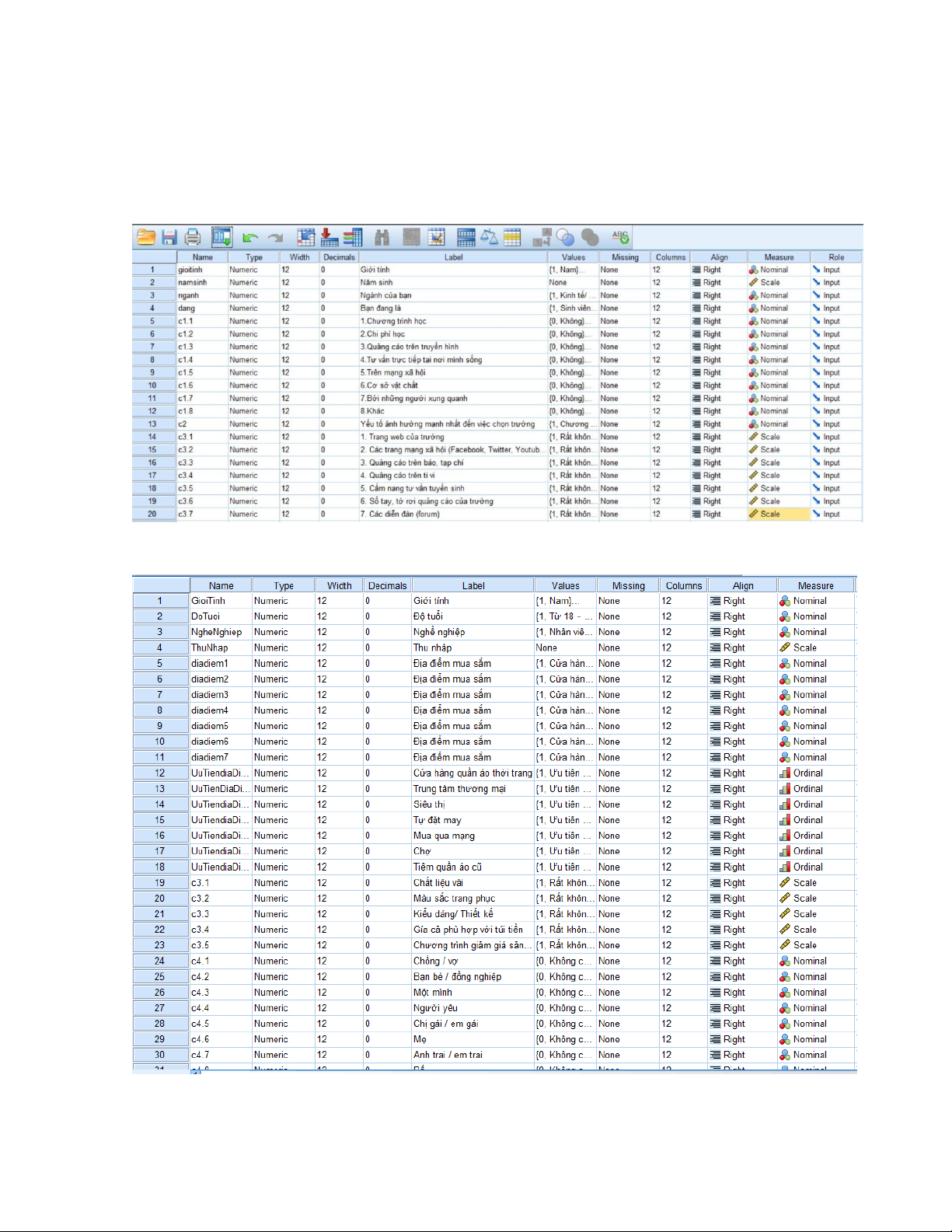Image resolution: width=952 pixels, height=1232 pixels.
Task: Run the ABC spell check icon
Action: [x=620, y=237]
